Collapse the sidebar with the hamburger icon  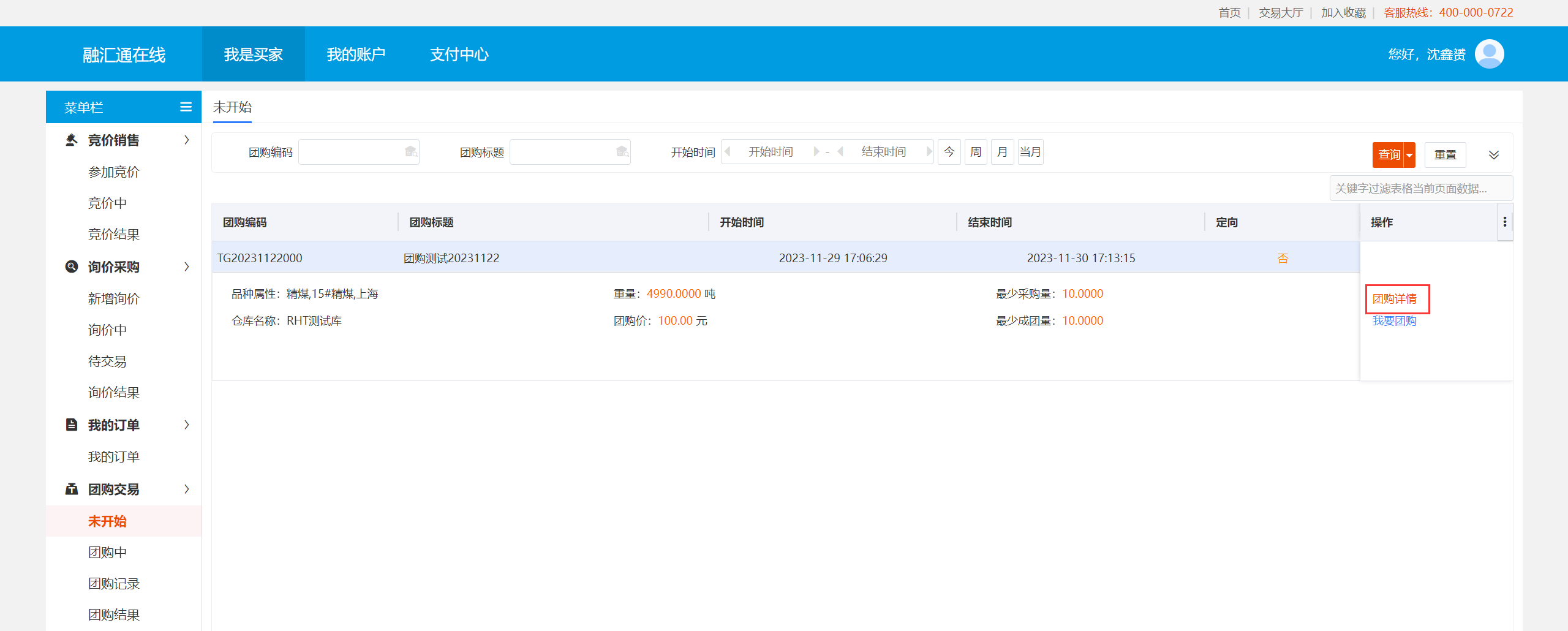coord(186,107)
